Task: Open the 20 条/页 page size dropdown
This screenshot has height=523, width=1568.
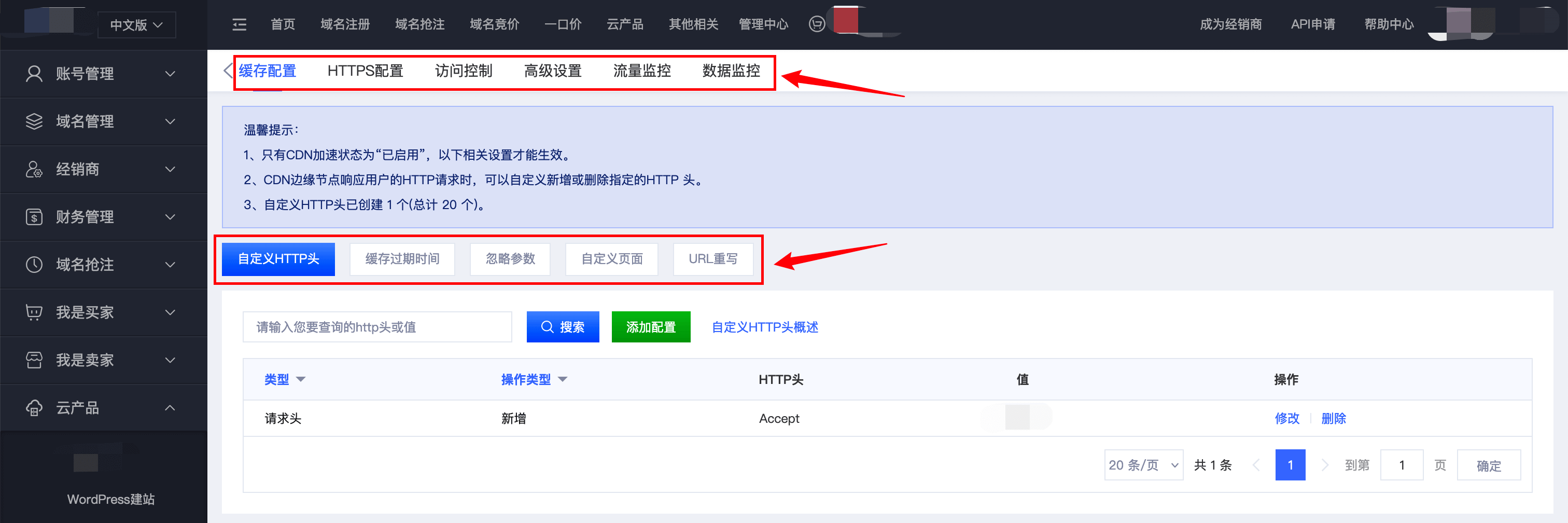Action: 1143,465
